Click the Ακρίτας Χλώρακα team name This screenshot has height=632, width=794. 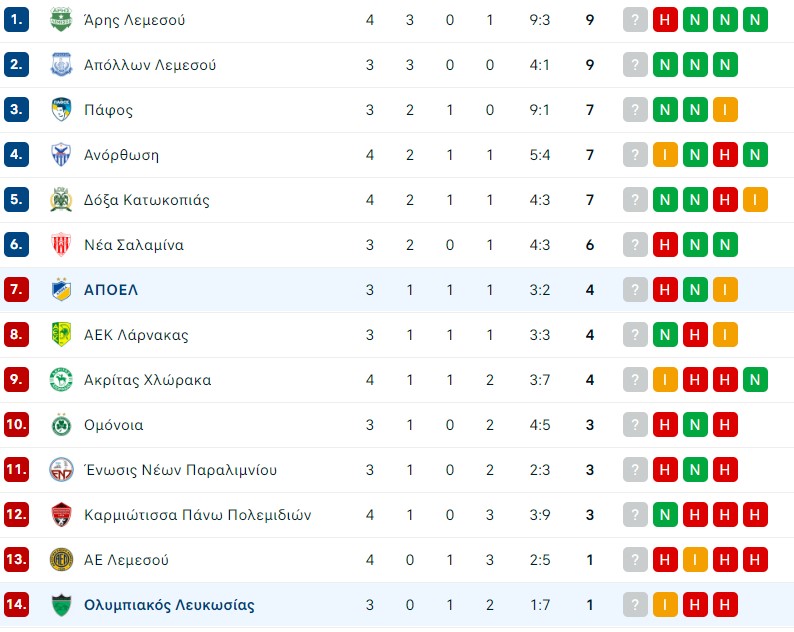click(147, 380)
